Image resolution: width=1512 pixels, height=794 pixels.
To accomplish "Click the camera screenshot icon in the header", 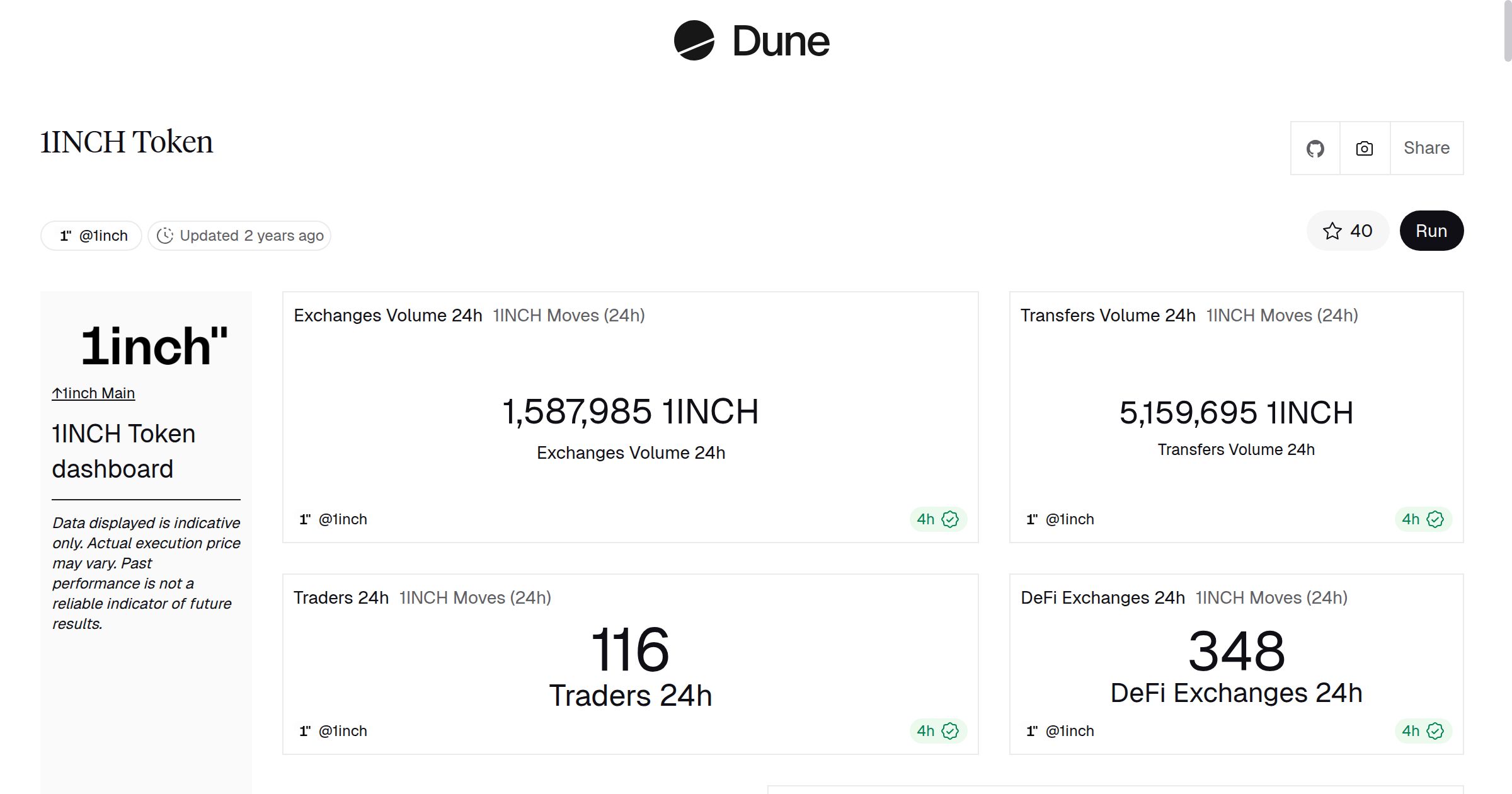I will tap(1364, 148).
